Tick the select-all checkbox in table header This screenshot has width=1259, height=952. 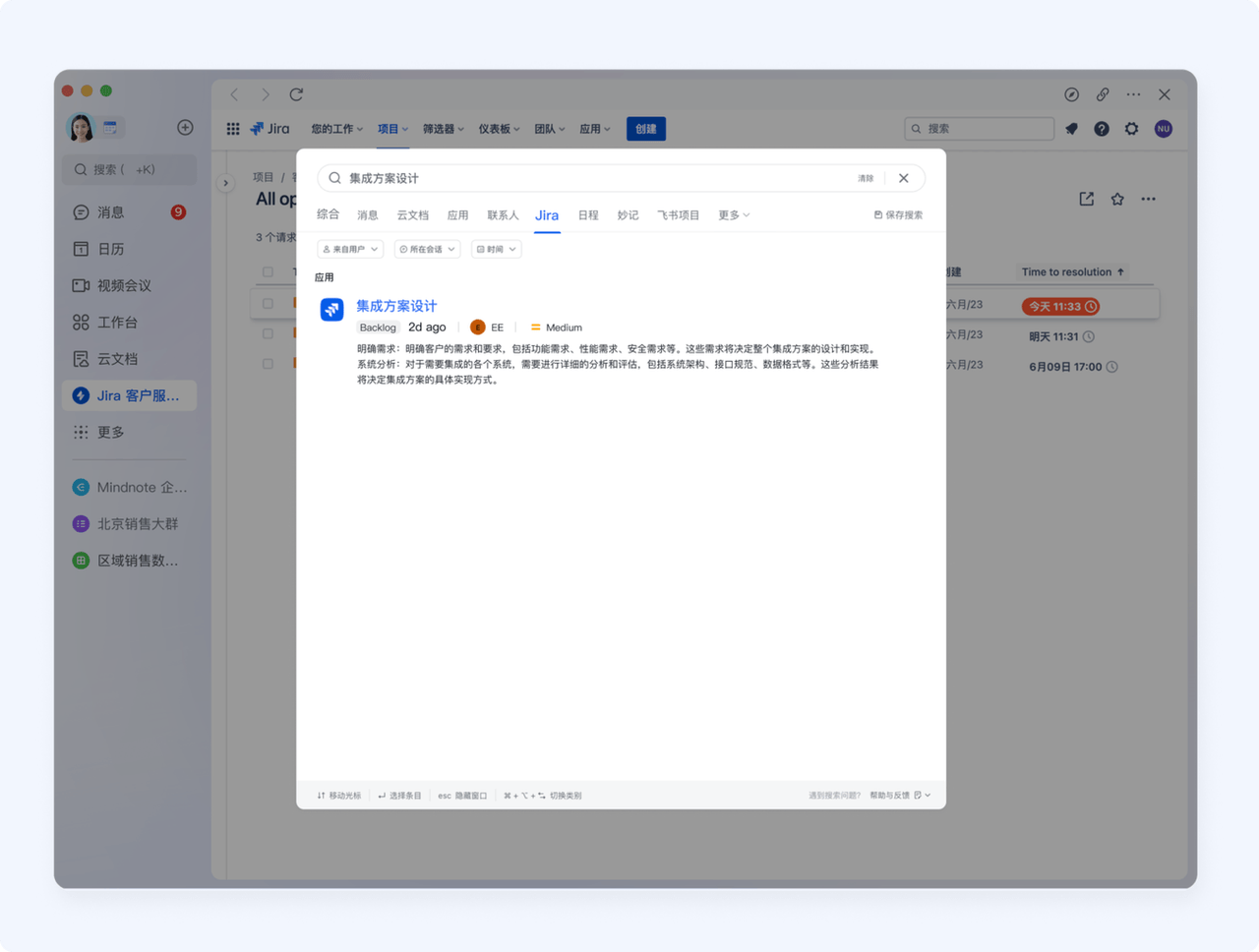pos(268,271)
